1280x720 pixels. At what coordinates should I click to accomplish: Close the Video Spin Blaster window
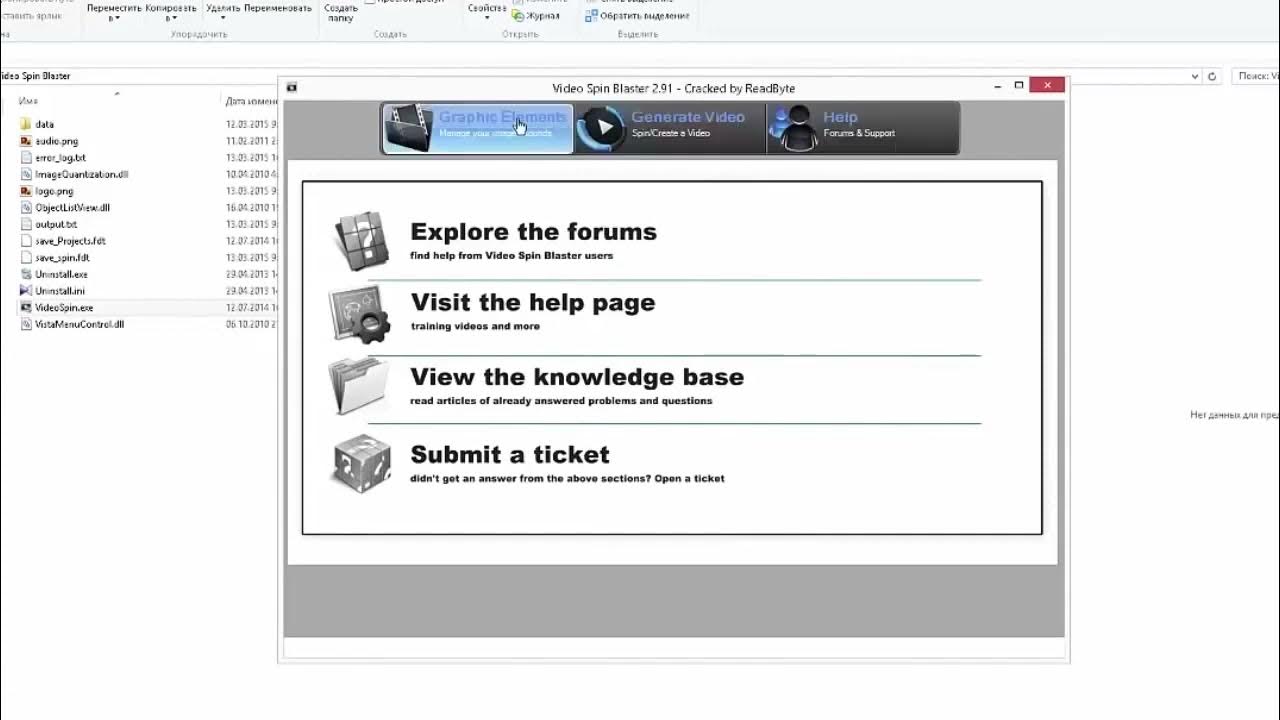tap(1047, 86)
